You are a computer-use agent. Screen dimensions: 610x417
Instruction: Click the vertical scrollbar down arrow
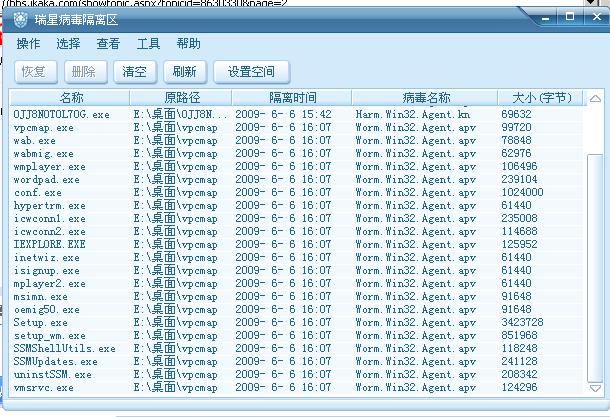click(x=595, y=387)
